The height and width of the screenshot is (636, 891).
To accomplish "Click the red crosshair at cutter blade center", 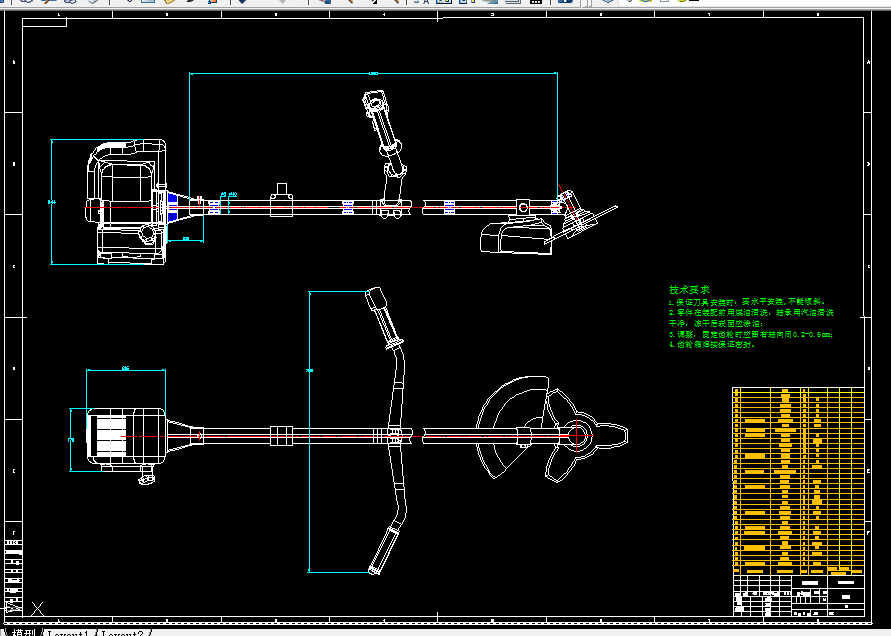I will [576, 436].
